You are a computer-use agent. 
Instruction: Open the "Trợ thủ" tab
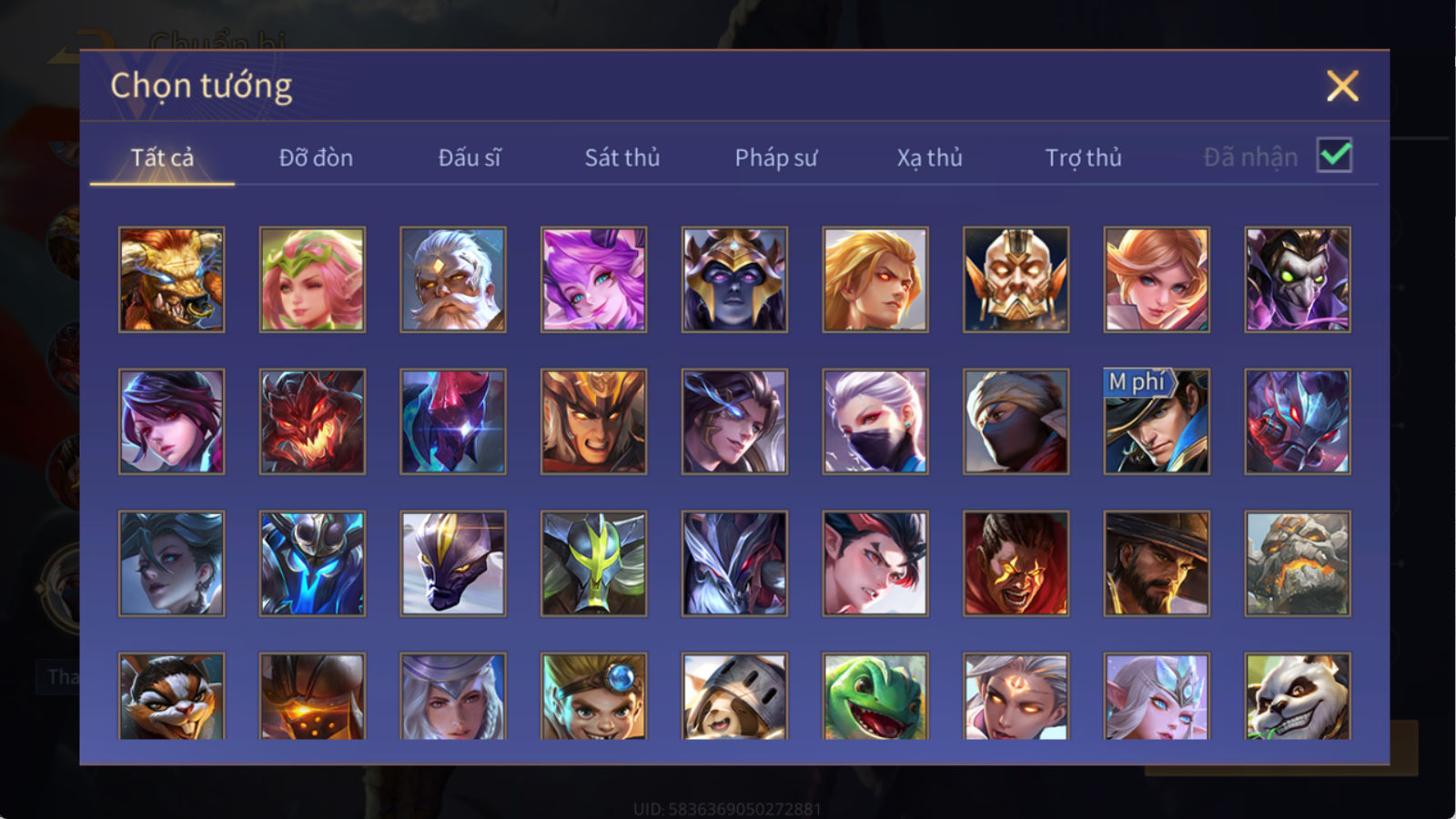[x=1083, y=157]
